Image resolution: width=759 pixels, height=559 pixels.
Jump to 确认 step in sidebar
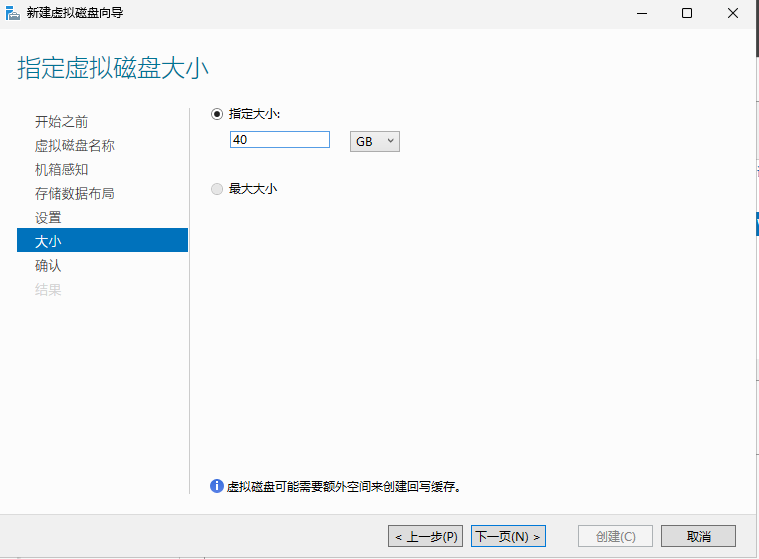48,266
